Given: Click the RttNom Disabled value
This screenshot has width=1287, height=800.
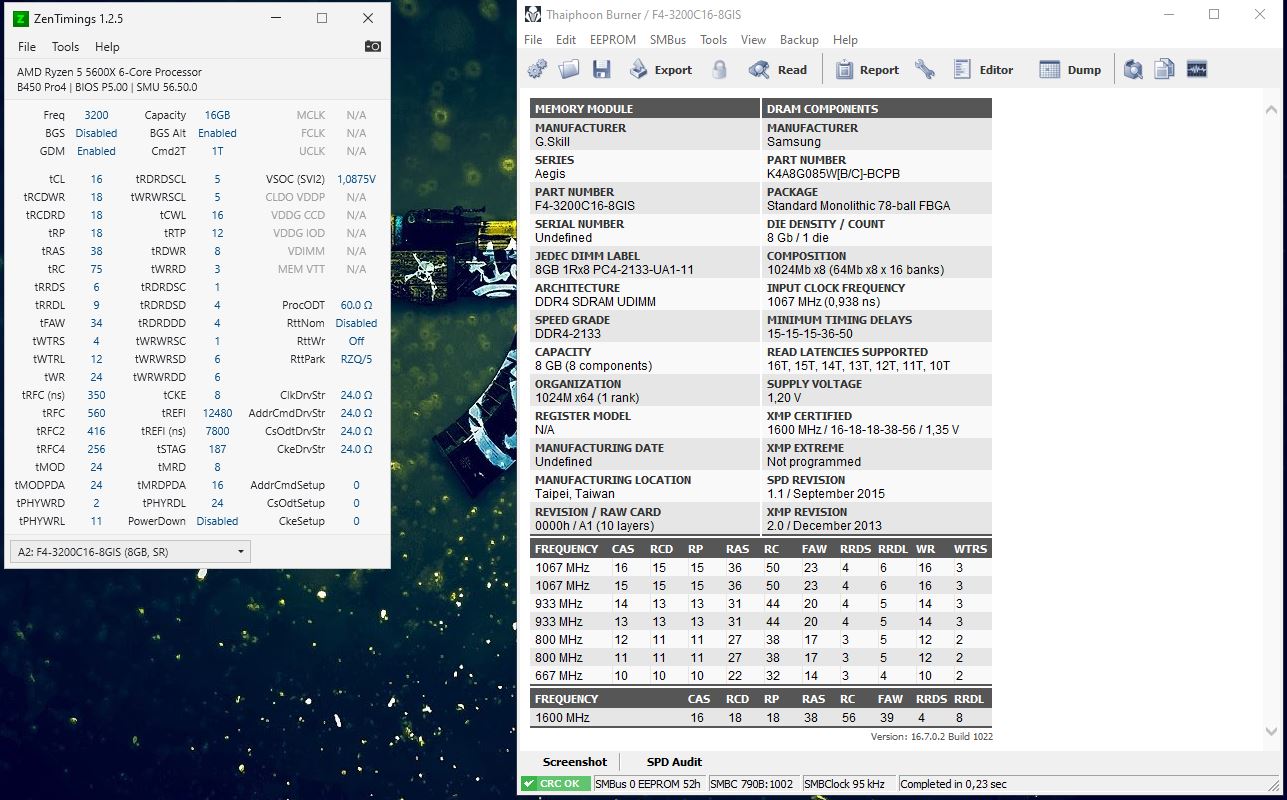Looking at the screenshot, I should point(356,323).
